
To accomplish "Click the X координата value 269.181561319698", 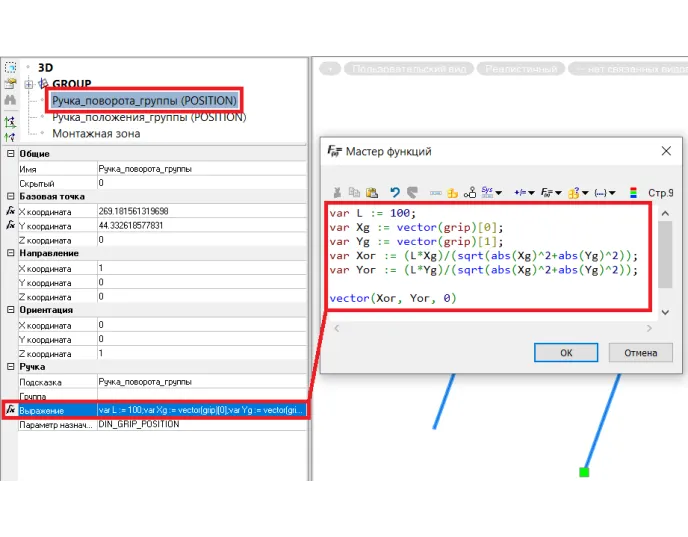I will [x=201, y=211].
